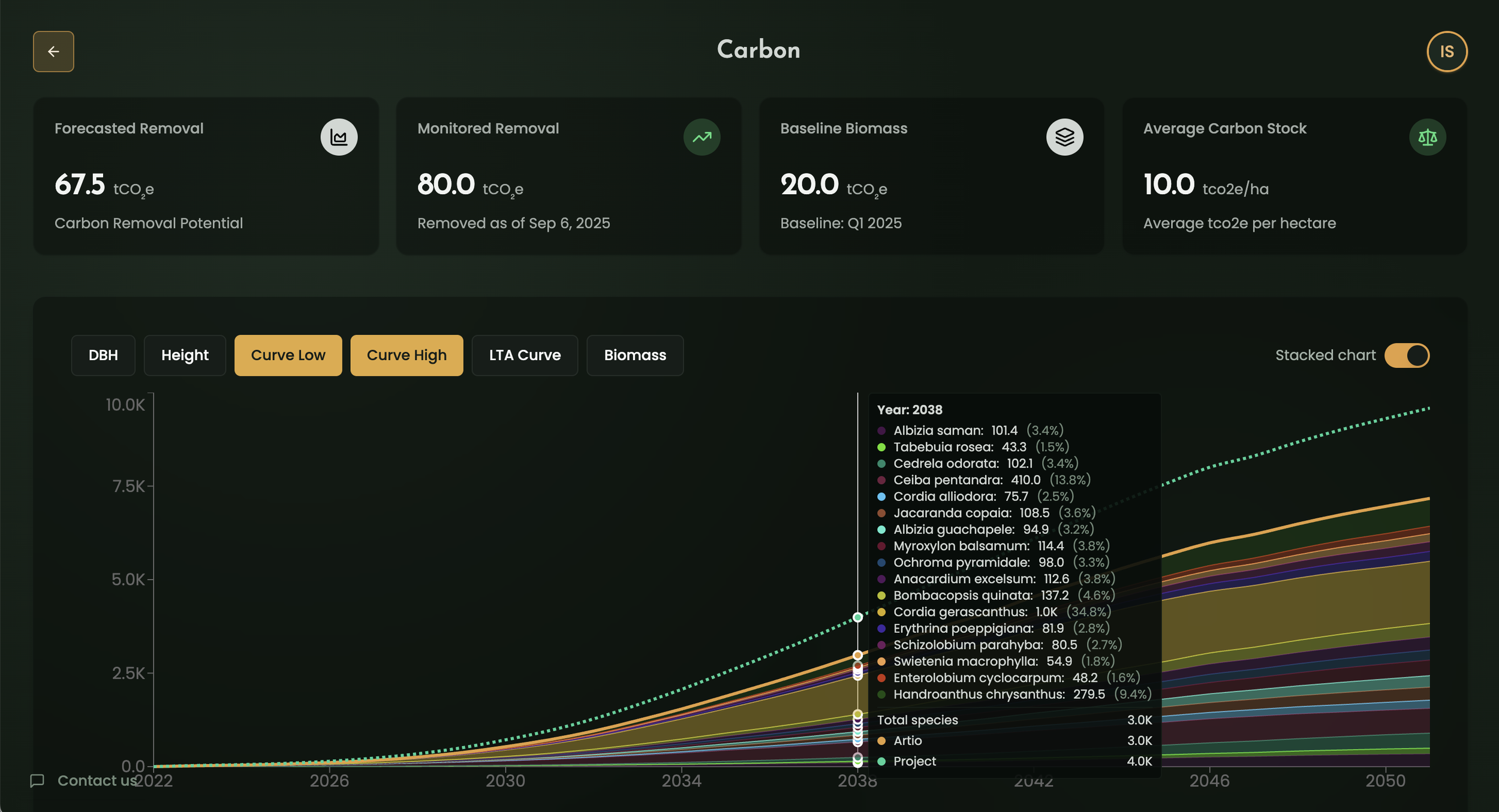Select the Height chart tab
The width and height of the screenshot is (1499, 812).
(x=185, y=355)
